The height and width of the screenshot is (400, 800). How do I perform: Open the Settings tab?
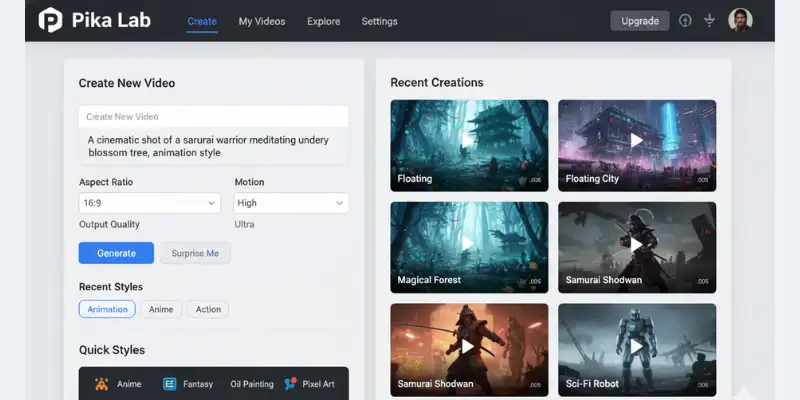pos(380,21)
